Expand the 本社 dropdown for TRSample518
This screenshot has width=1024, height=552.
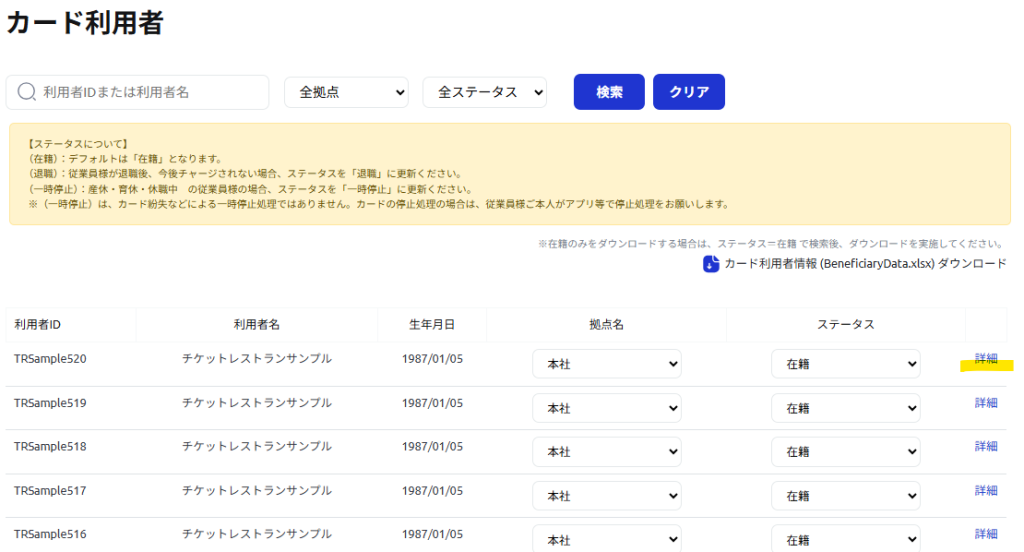click(x=606, y=452)
